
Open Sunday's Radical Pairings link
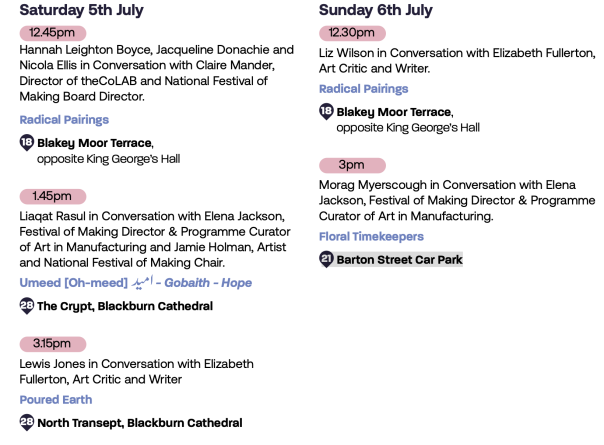364,89
